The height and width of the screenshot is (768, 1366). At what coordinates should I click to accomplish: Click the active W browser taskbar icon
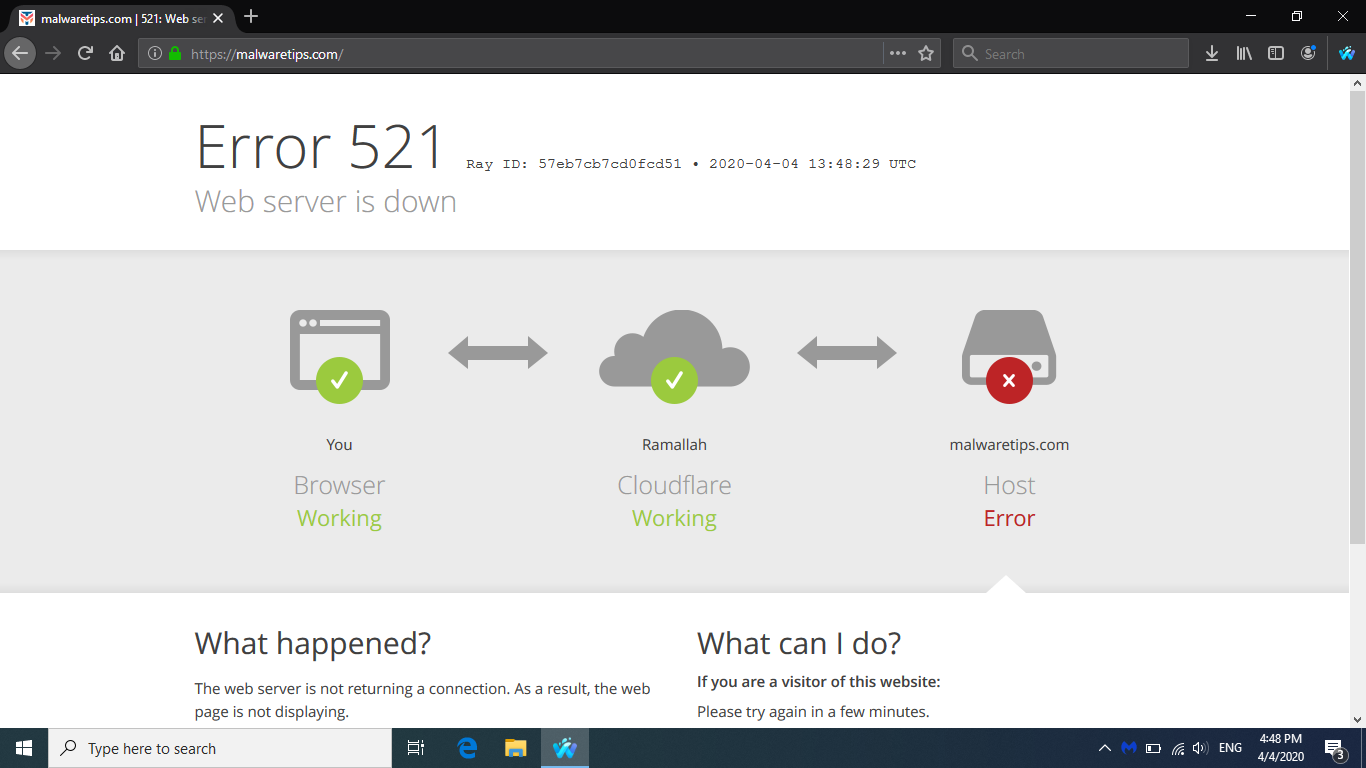click(565, 748)
